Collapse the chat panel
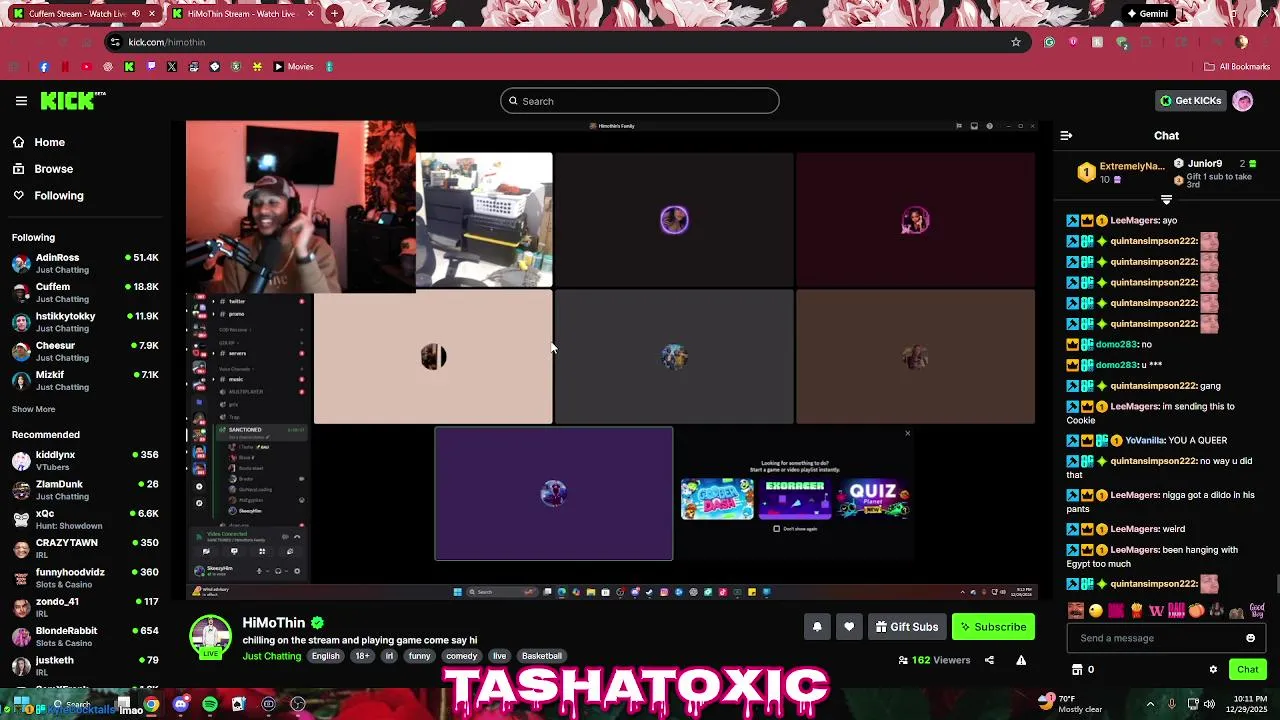 coord(1066,135)
